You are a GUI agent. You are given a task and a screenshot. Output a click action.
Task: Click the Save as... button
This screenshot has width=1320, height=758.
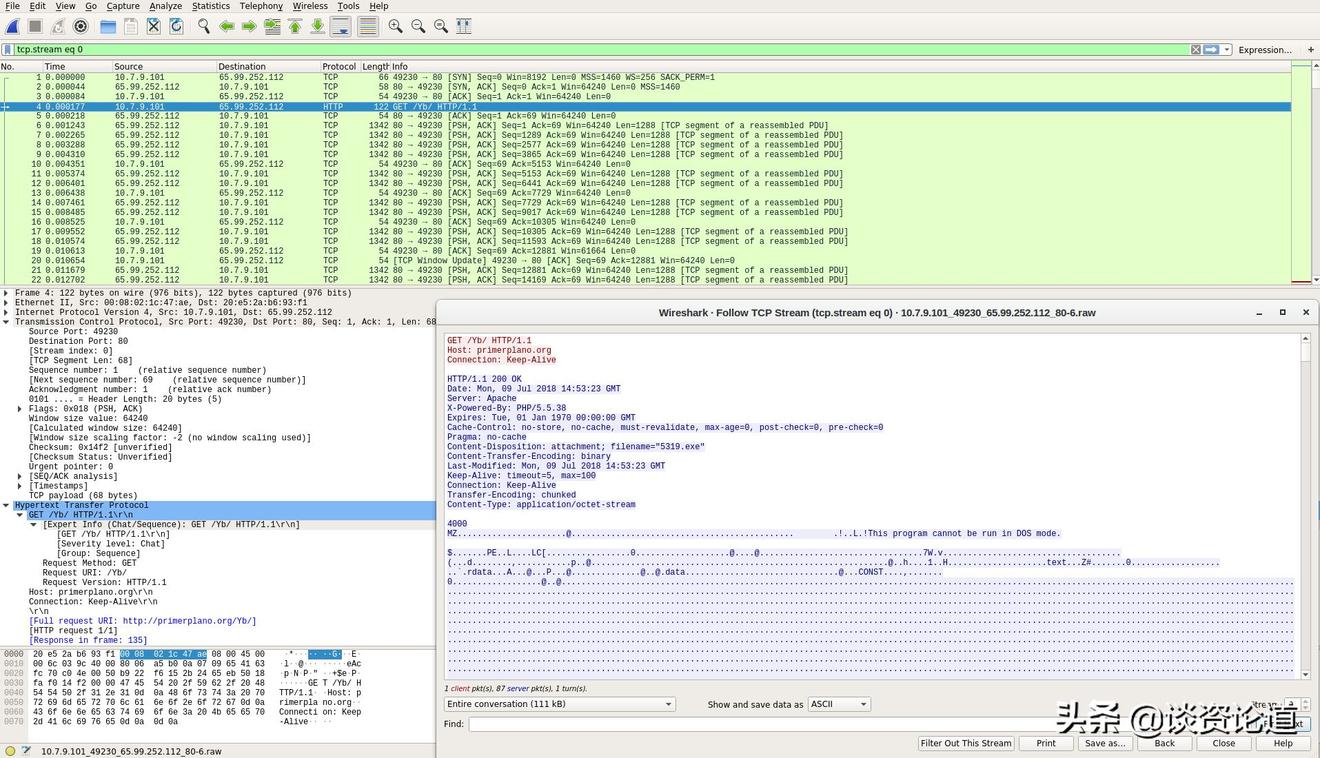[1104, 743]
